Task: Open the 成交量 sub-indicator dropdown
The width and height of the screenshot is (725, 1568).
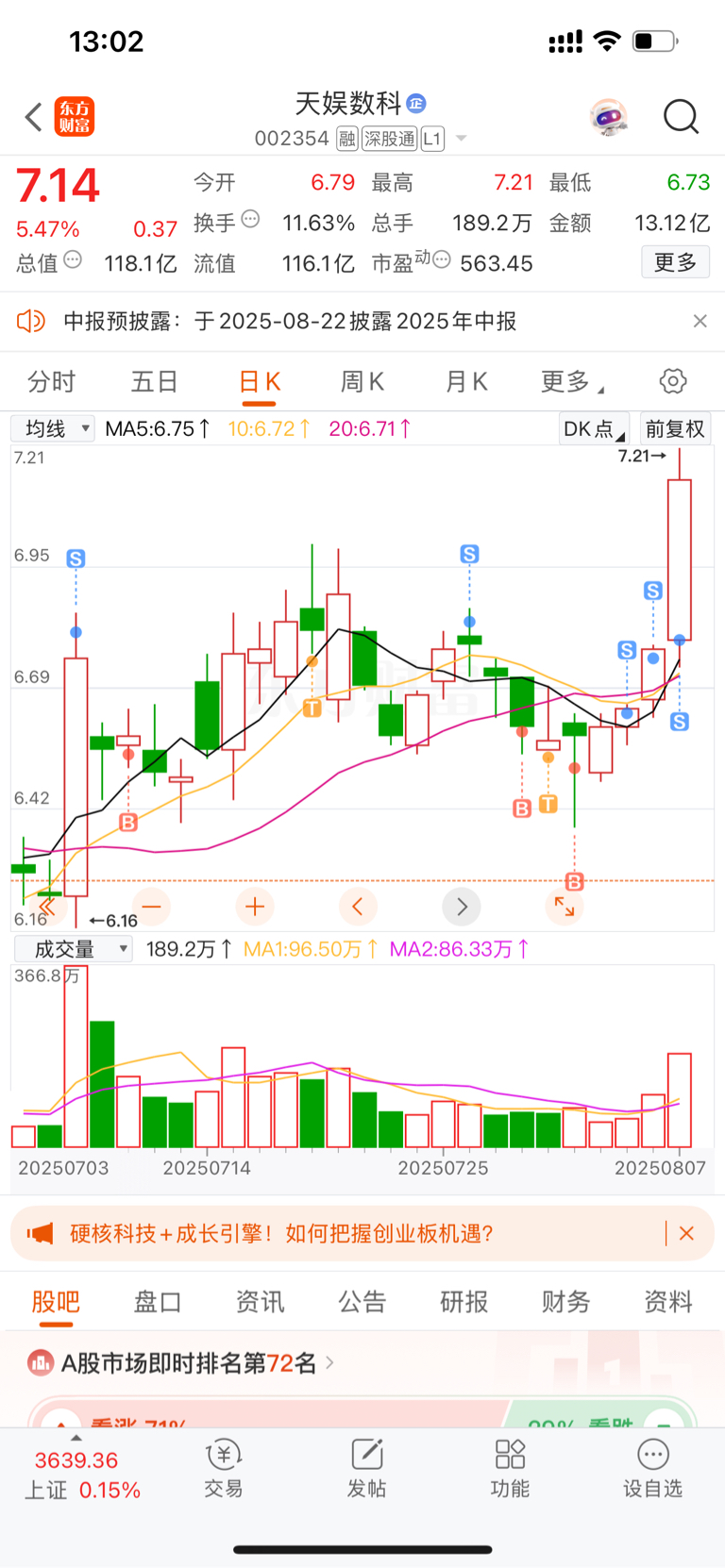Action: (73, 949)
